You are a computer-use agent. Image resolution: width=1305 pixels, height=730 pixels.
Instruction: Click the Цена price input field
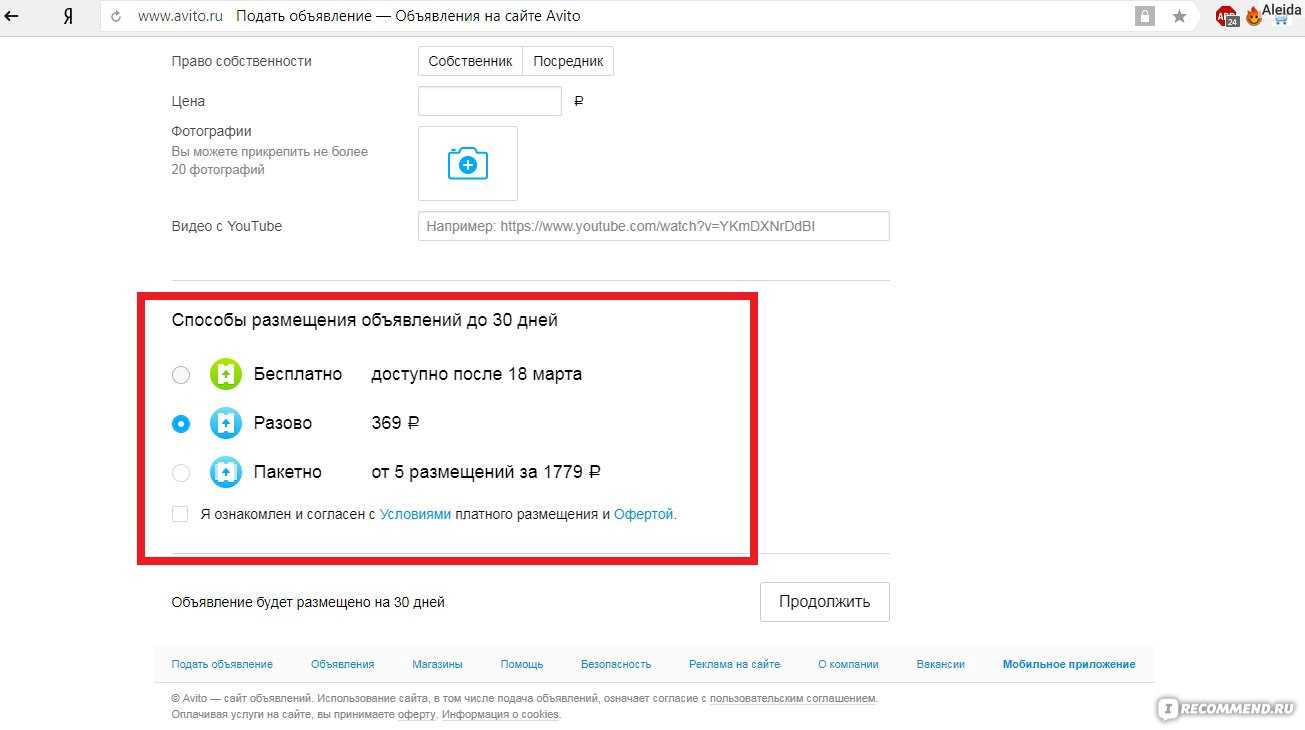490,101
